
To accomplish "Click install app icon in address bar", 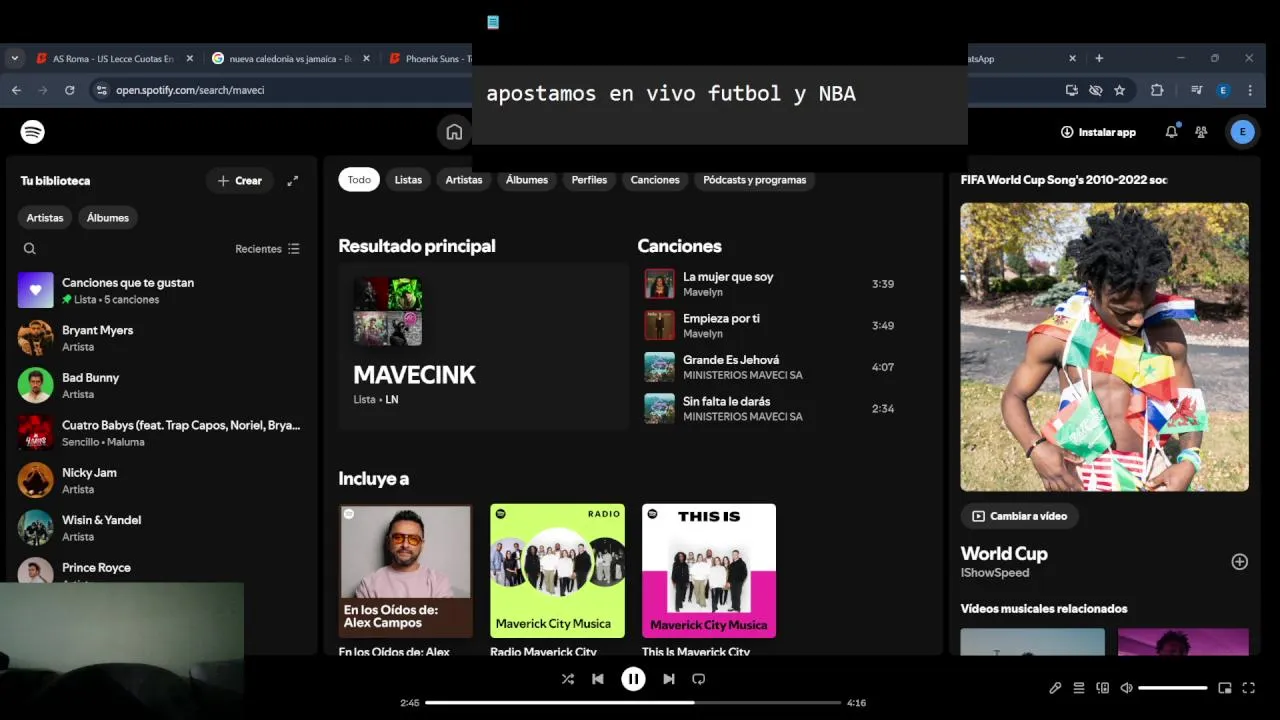I will [1072, 90].
